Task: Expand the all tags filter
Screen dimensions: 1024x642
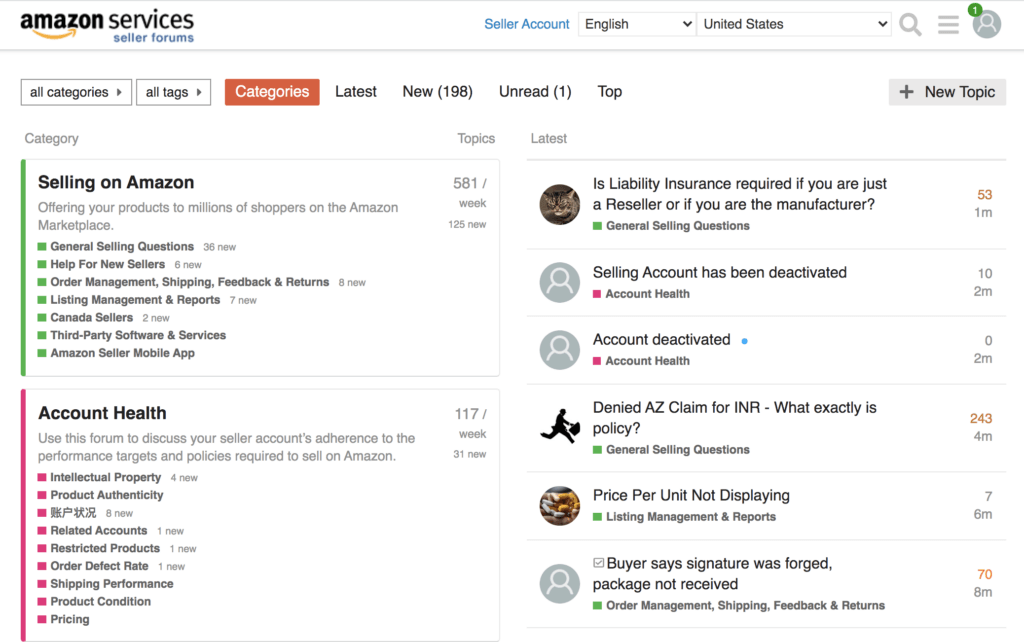Action: coord(174,92)
